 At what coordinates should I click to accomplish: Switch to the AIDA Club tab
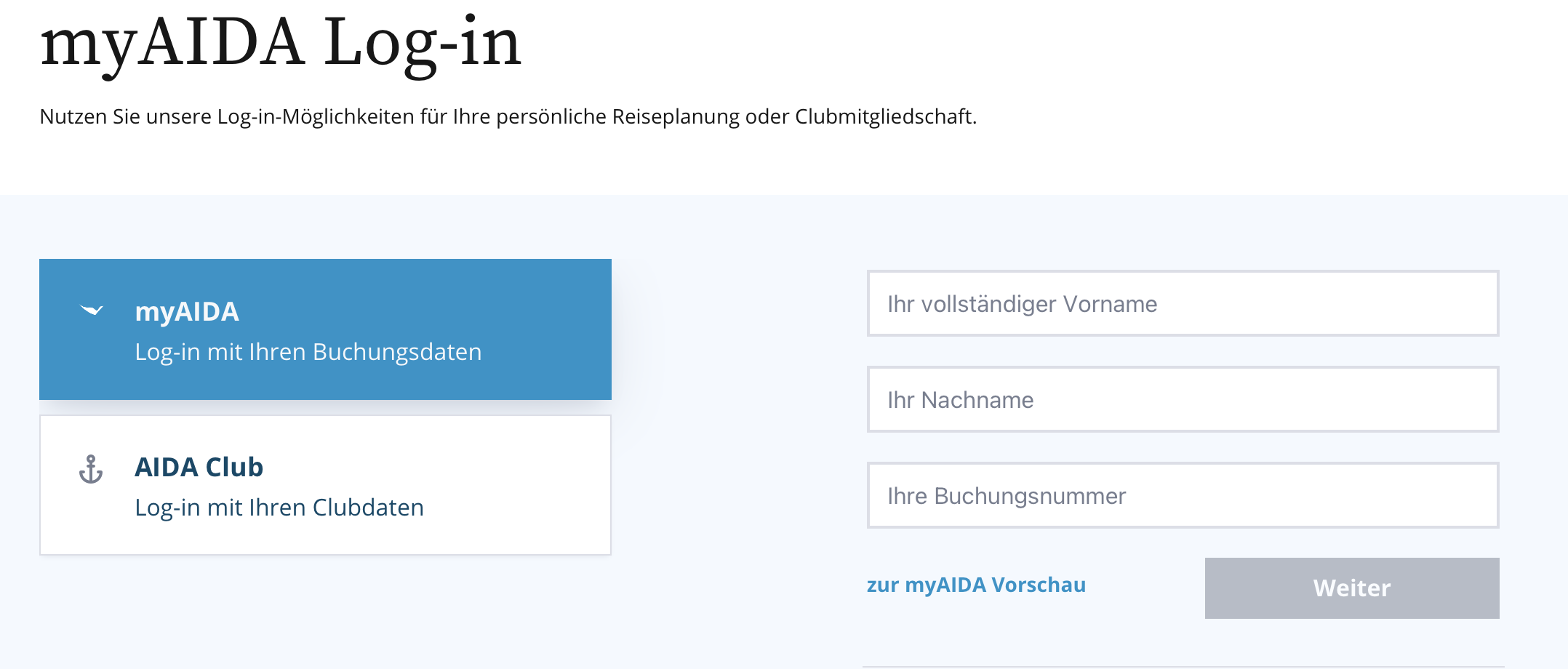click(325, 485)
